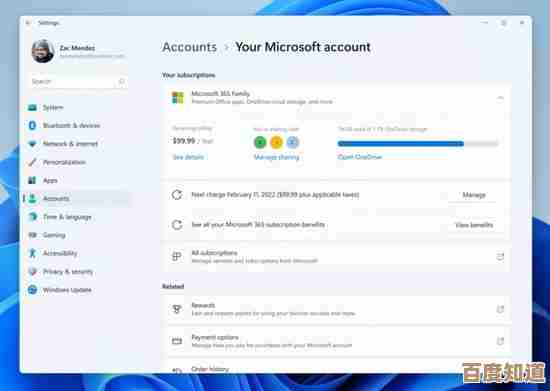The width and height of the screenshot is (550, 391).
Task: Click the View benefits button
Action: point(474,225)
